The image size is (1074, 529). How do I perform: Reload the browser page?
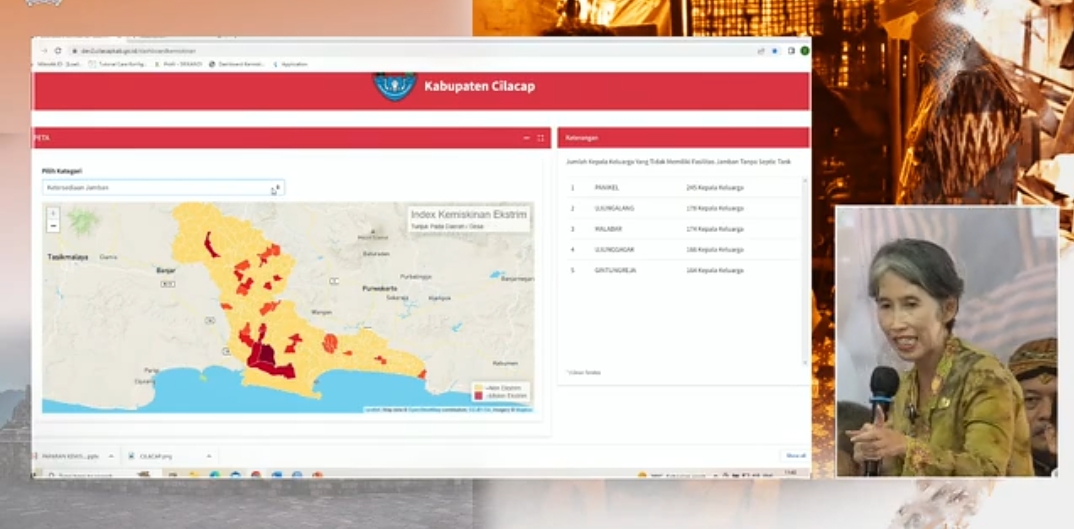(x=58, y=51)
